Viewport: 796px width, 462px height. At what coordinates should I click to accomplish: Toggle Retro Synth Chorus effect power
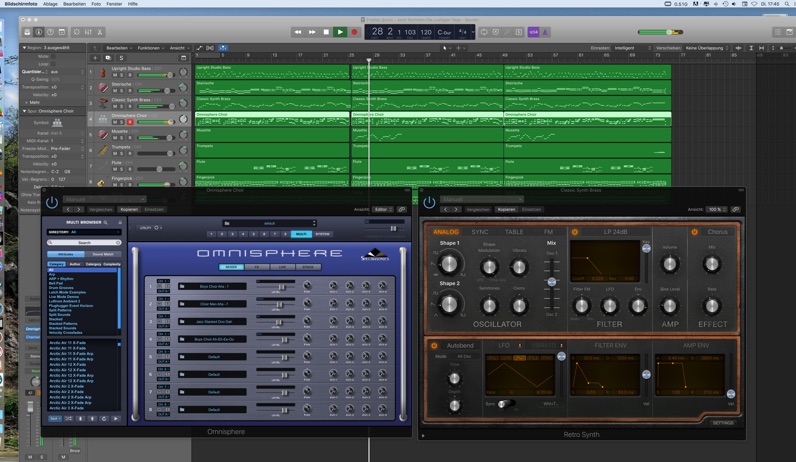click(x=694, y=232)
